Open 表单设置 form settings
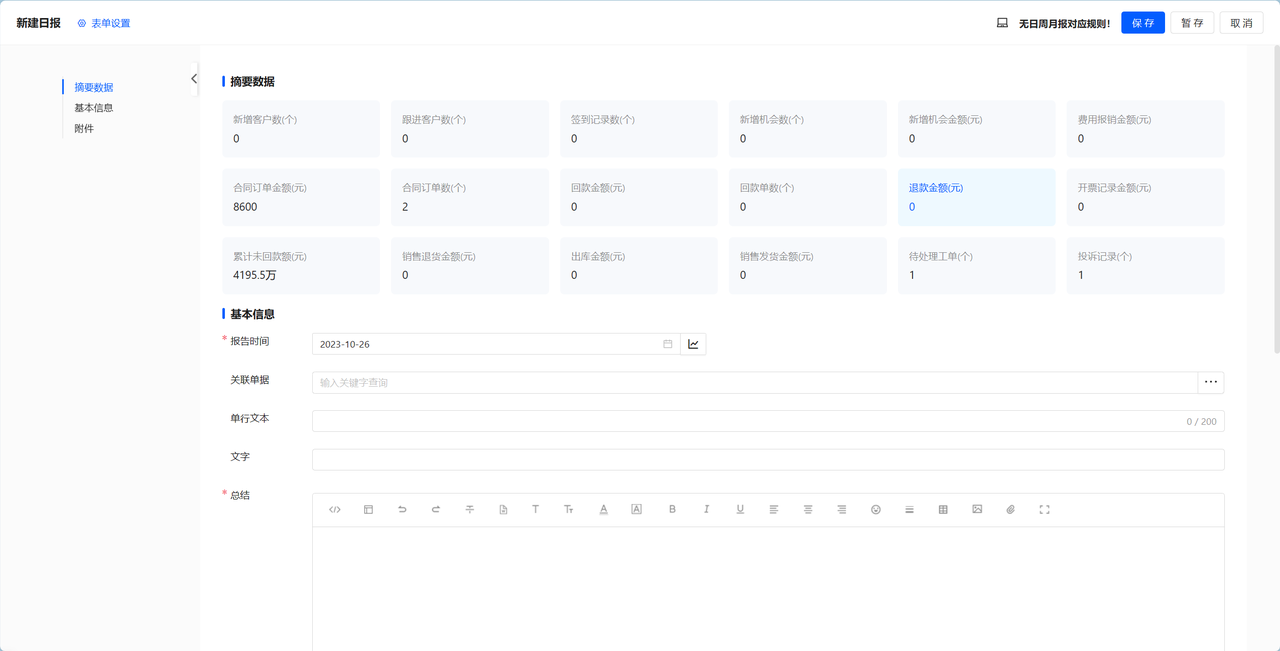This screenshot has width=1280, height=651. tap(104, 23)
